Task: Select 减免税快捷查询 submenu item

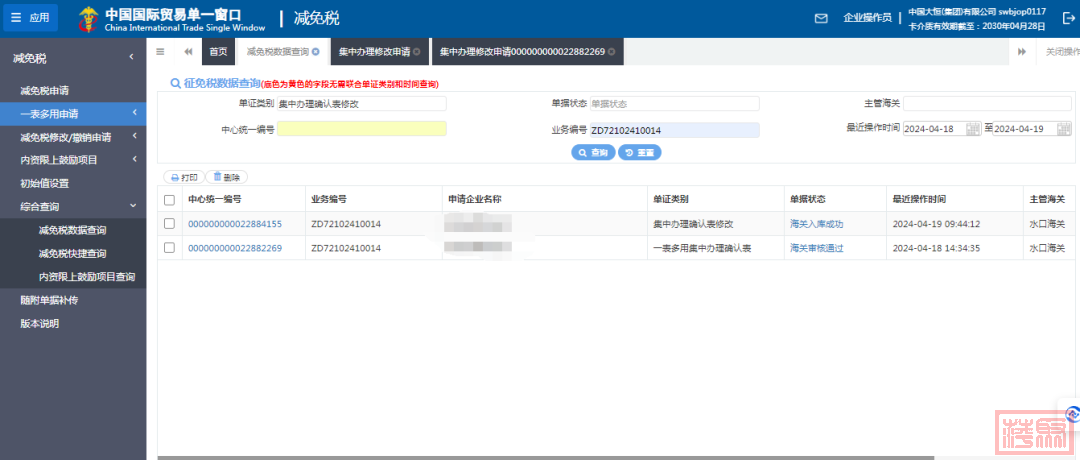Action: (73, 253)
